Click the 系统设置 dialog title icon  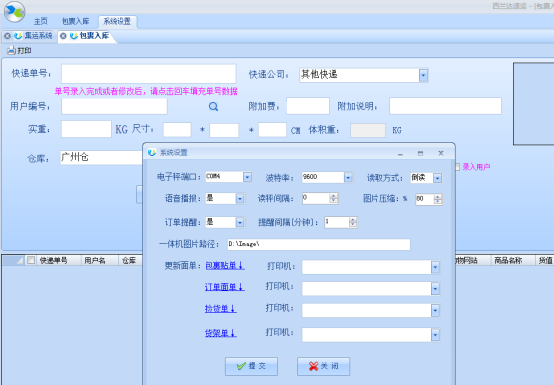(x=152, y=153)
